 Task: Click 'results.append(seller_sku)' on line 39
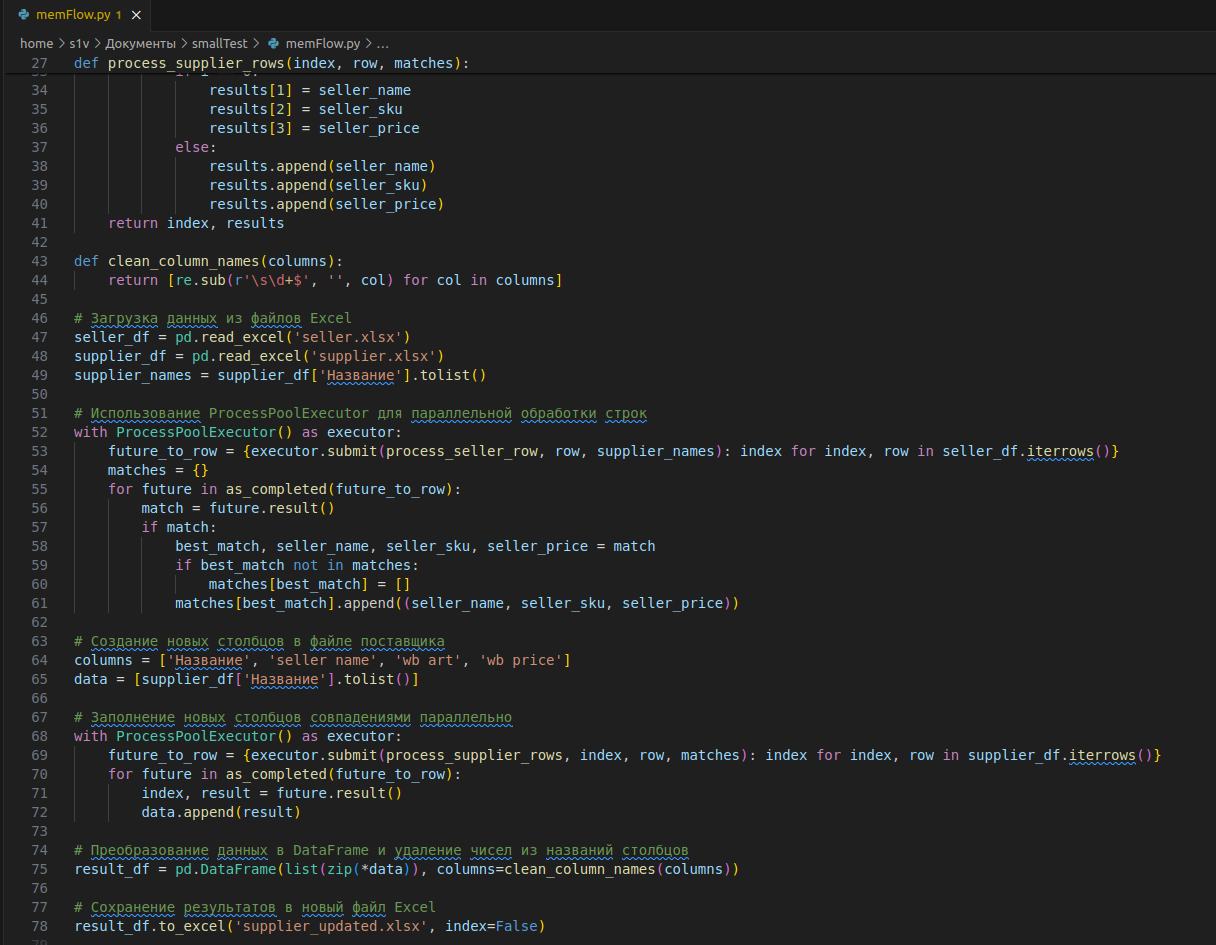tap(318, 185)
